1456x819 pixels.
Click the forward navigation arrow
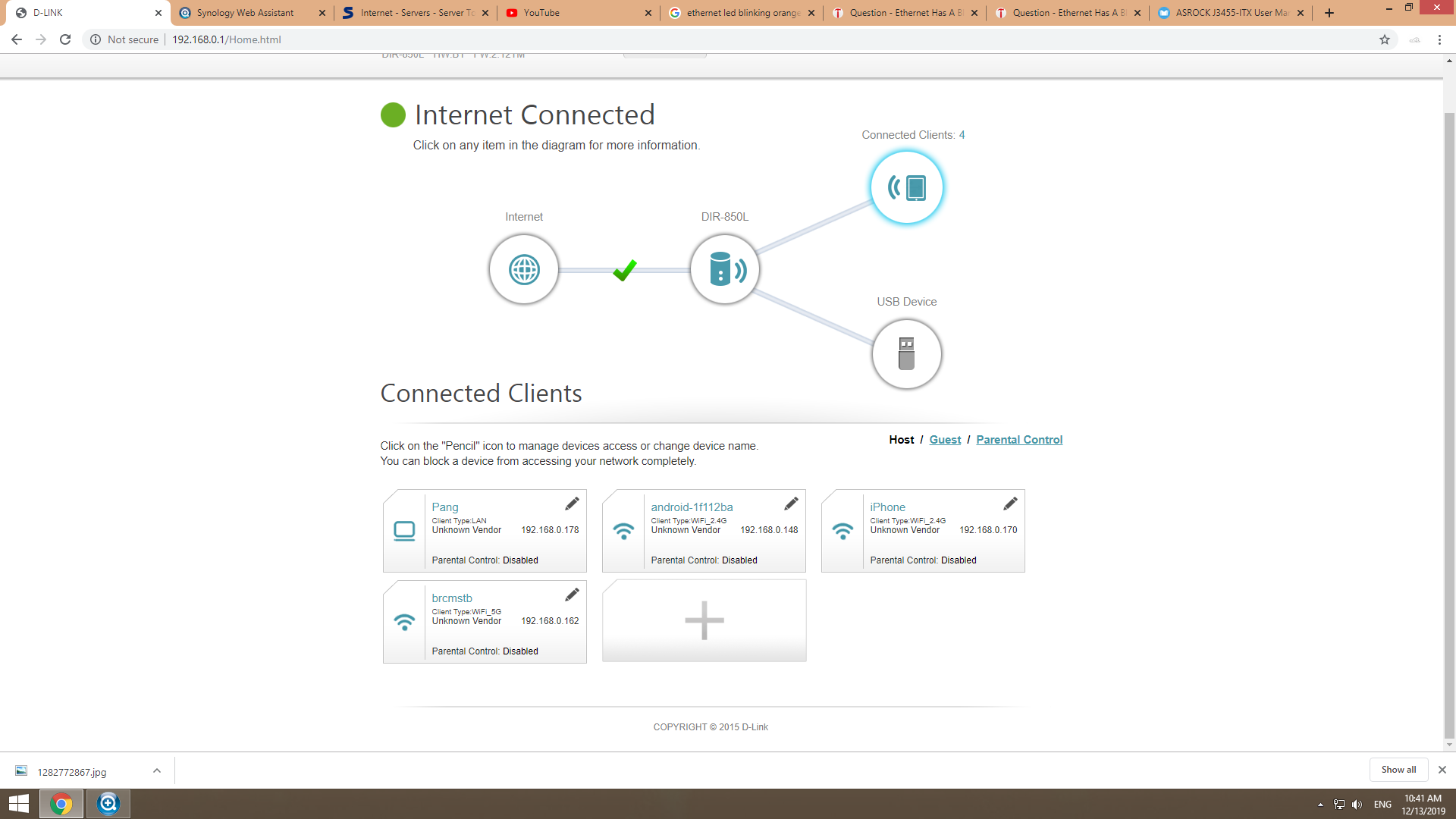click(x=41, y=39)
